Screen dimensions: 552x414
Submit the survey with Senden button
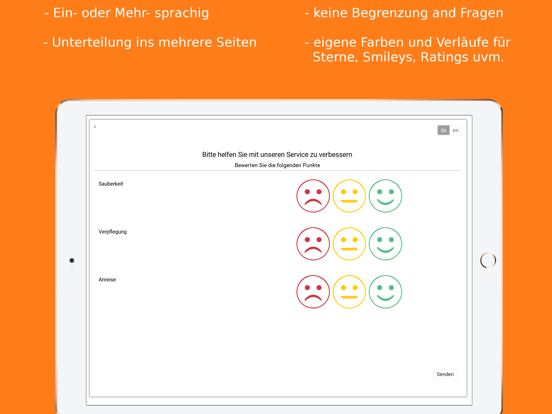pos(445,374)
